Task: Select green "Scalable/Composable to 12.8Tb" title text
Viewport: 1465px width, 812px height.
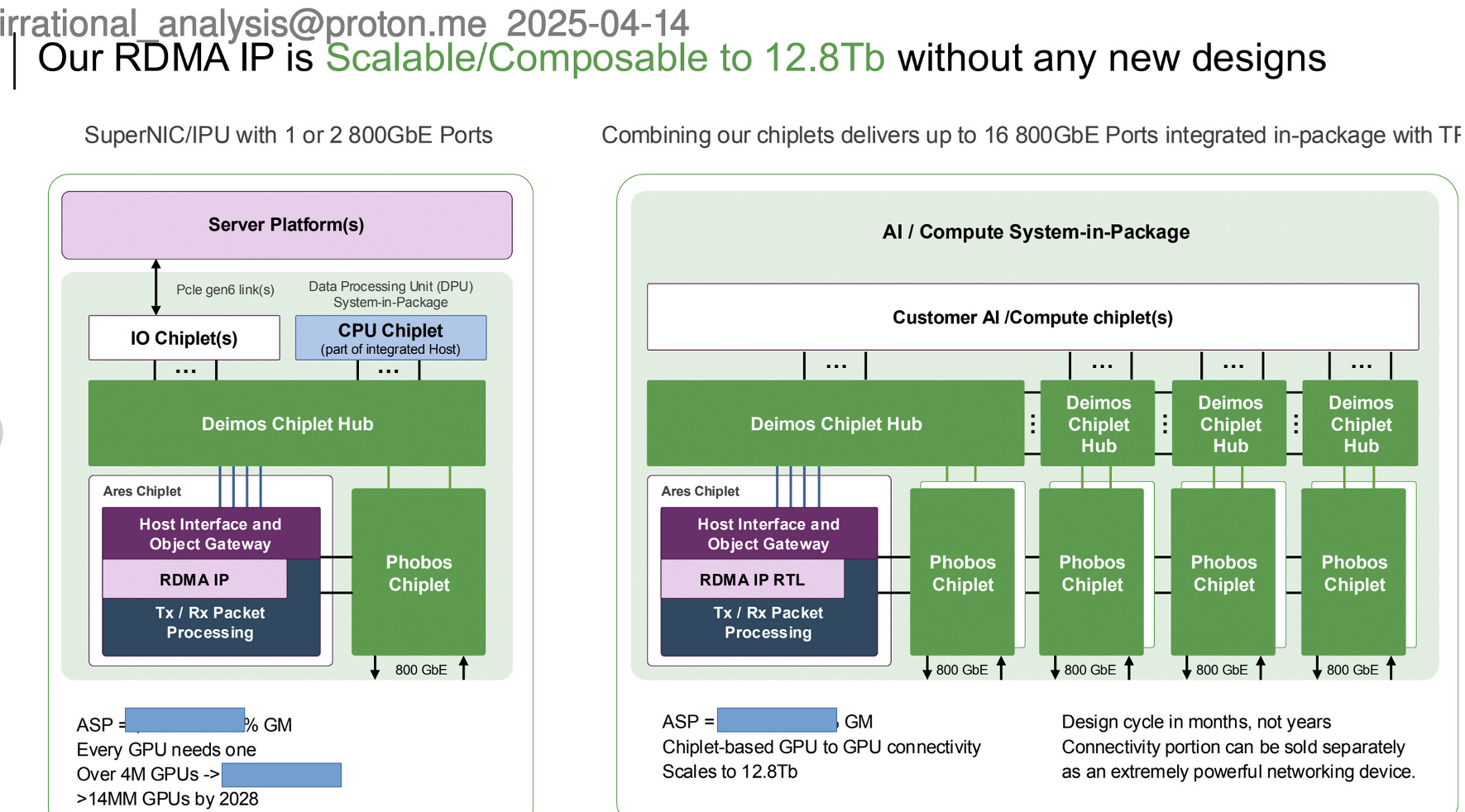Action: (x=606, y=58)
